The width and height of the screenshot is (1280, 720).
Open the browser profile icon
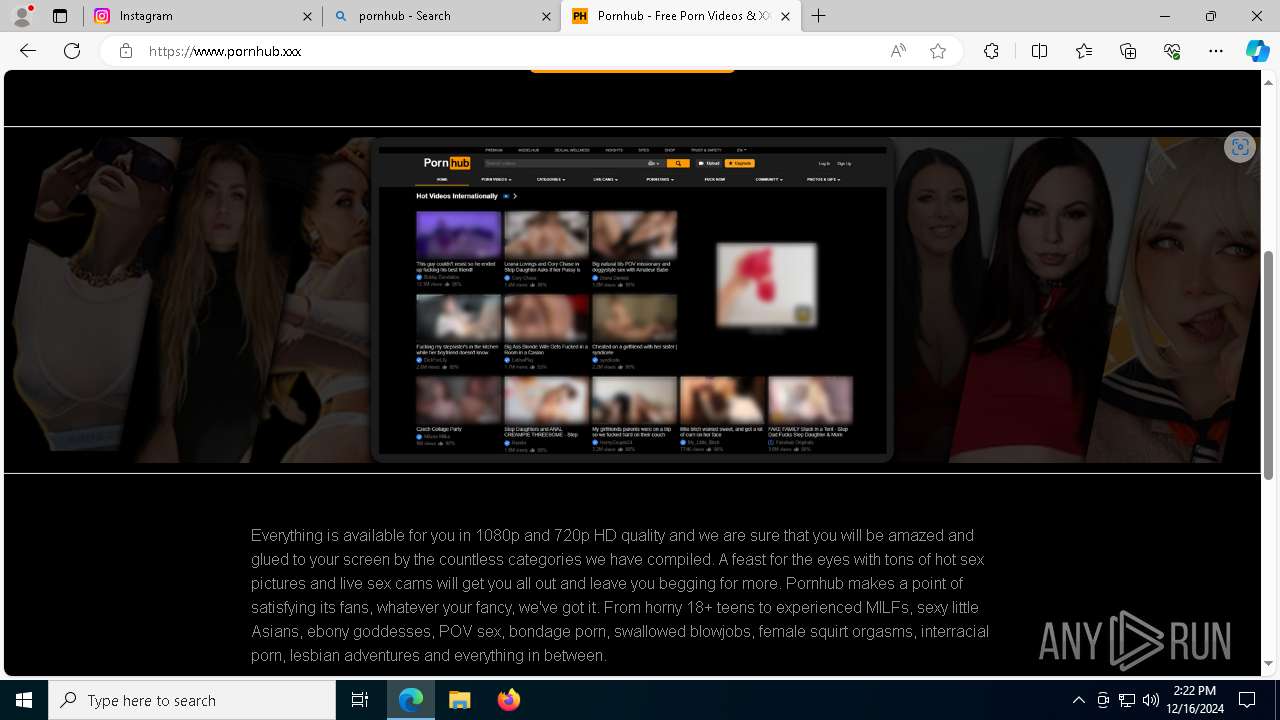click(21, 15)
